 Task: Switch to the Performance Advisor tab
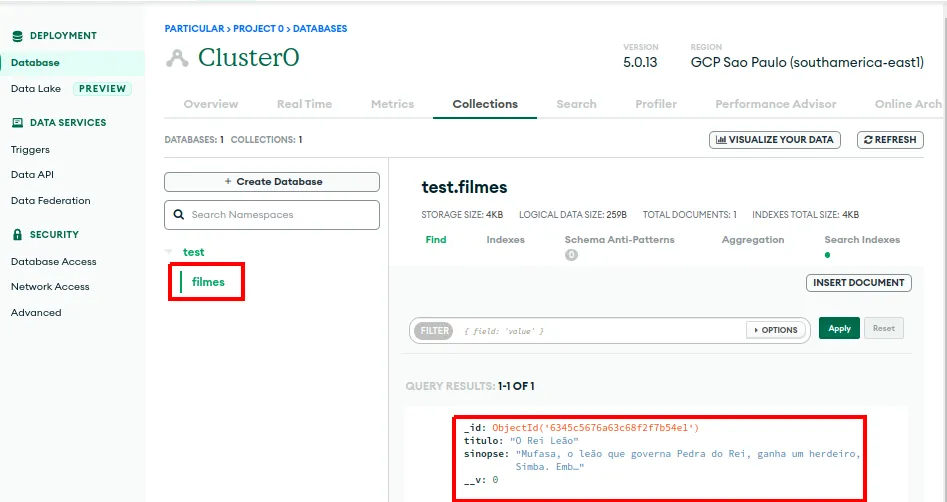coord(775,104)
